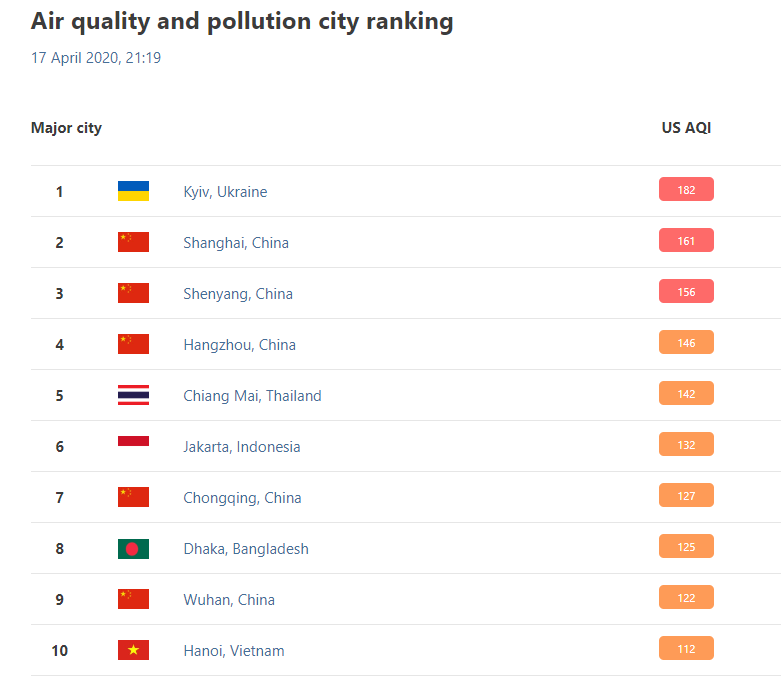This screenshot has width=781, height=678.
Task: Click the Ukraine flag icon beside Kyiv
Action: pyautogui.click(x=133, y=191)
